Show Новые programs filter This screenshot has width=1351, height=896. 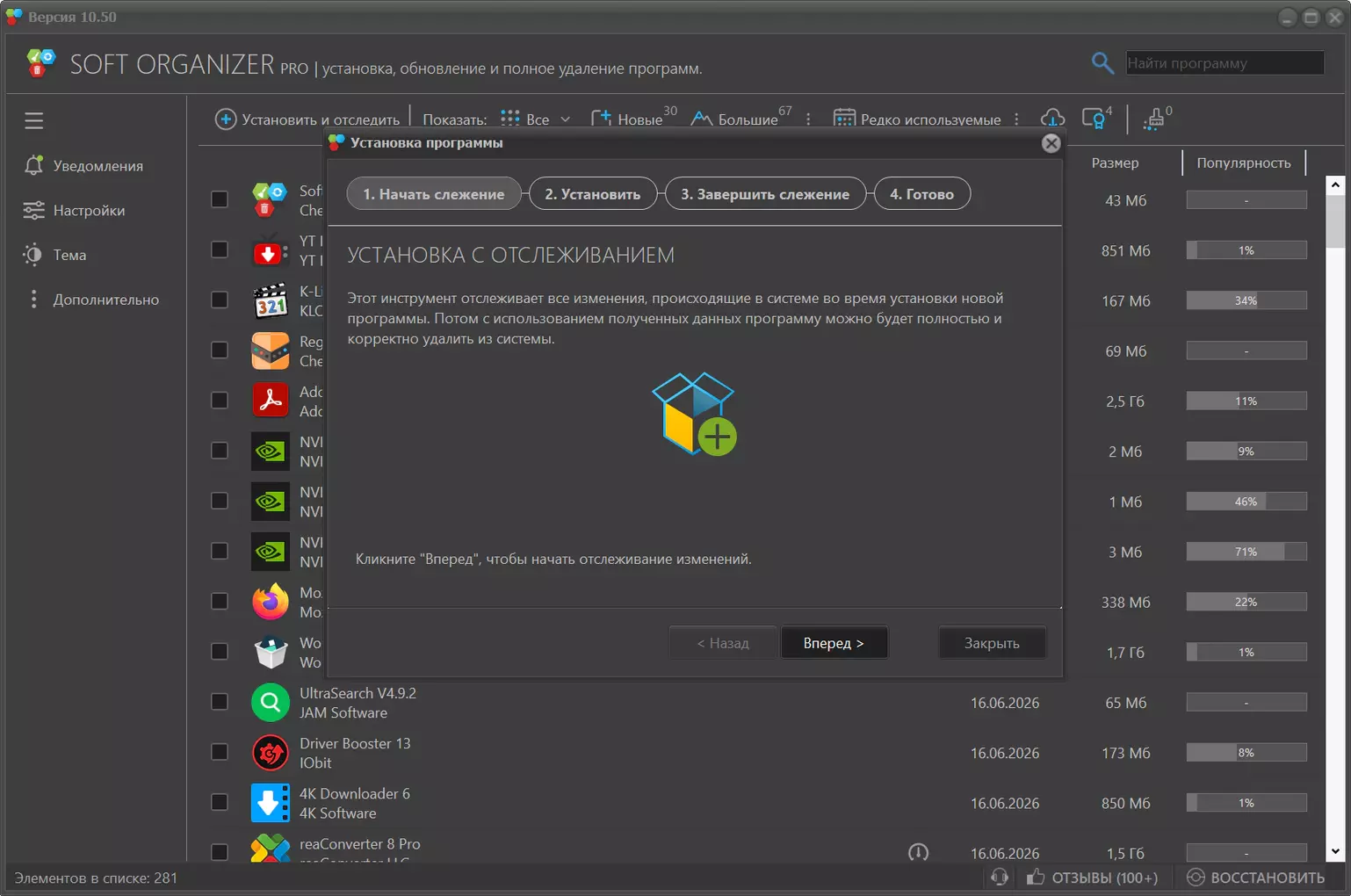[x=632, y=119]
